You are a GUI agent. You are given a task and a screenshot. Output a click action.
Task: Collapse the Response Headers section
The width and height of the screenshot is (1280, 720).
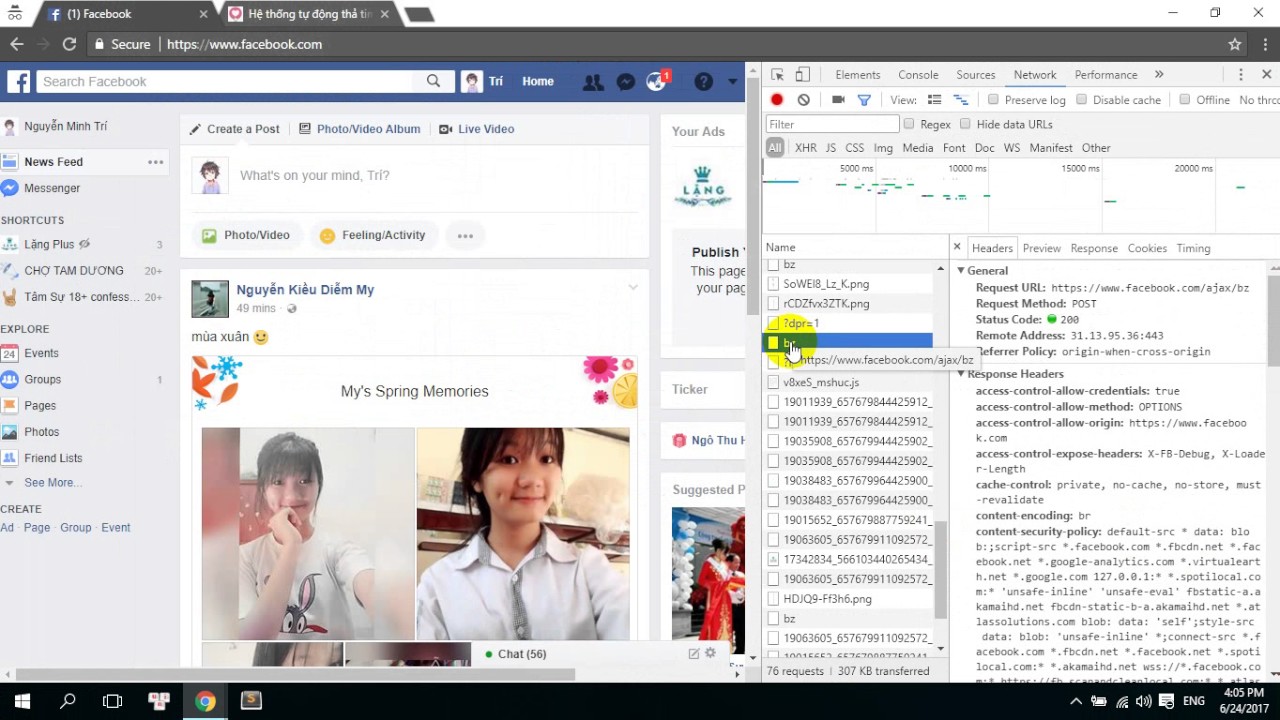click(961, 374)
